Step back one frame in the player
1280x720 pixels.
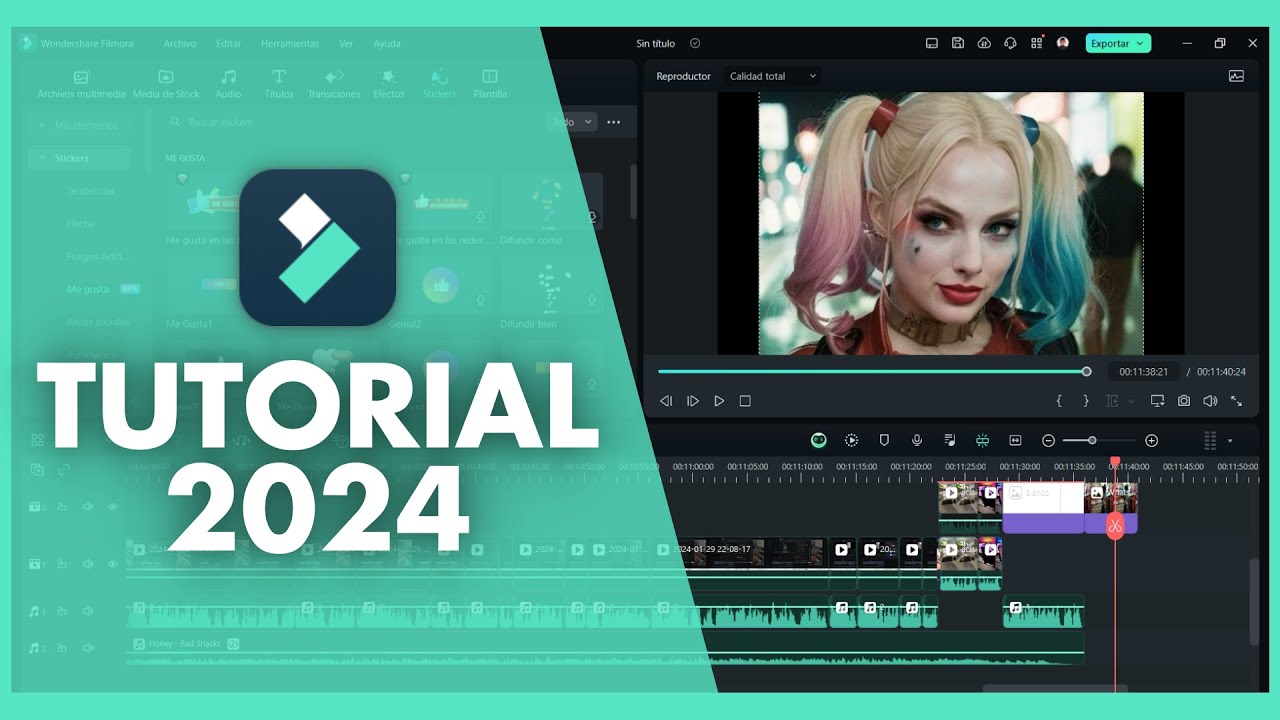coord(666,401)
